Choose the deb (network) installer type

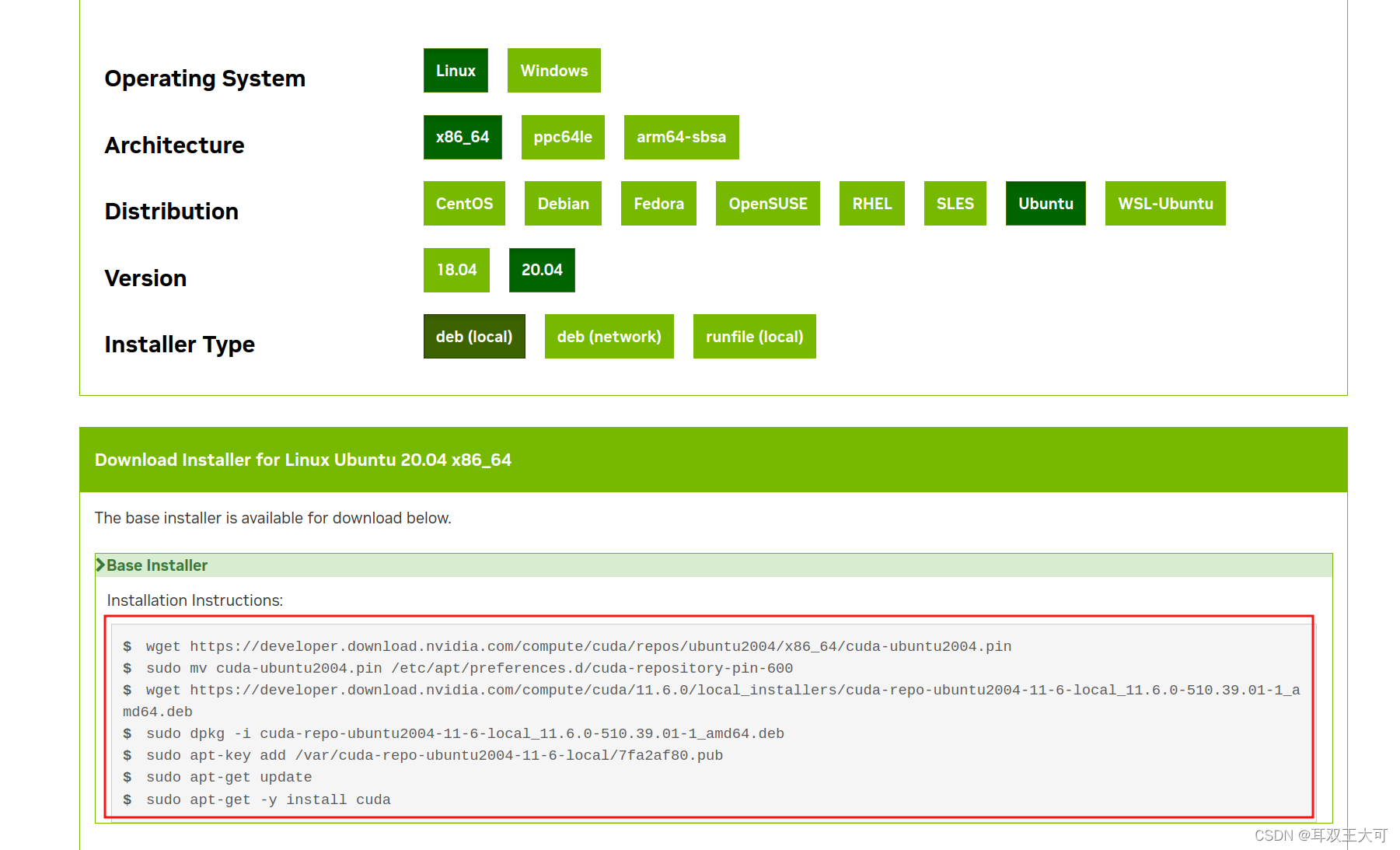pos(609,337)
